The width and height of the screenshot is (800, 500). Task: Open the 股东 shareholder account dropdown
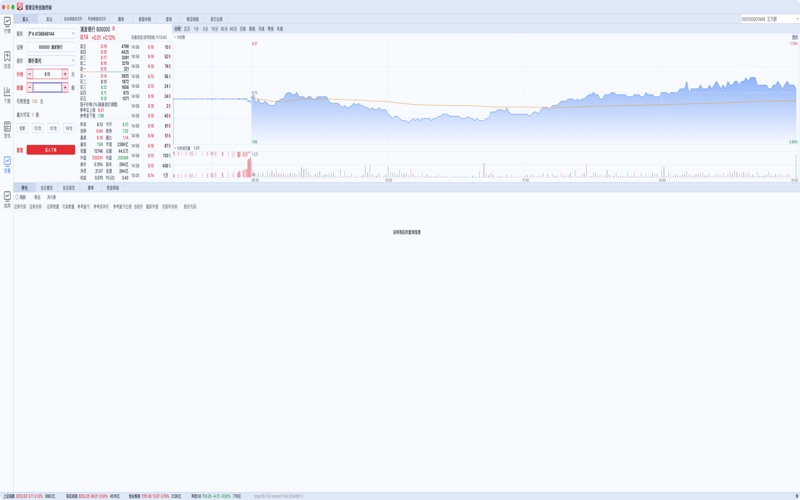click(51, 34)
